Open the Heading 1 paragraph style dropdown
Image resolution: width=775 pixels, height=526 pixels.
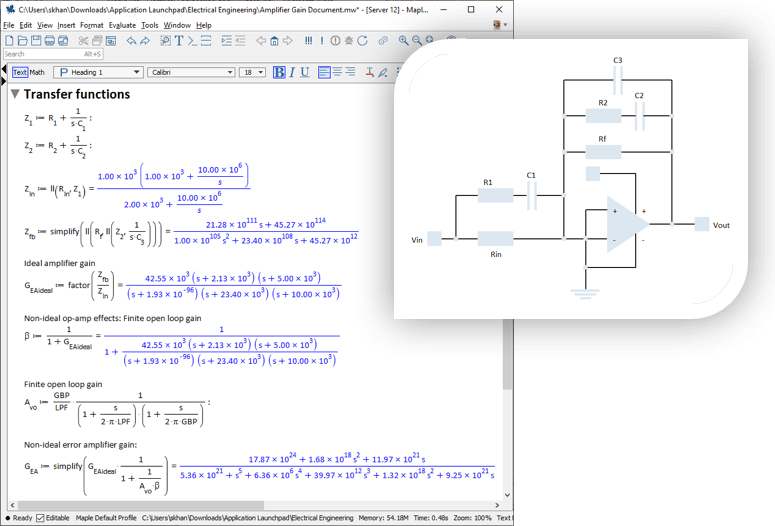coord(98,72)
